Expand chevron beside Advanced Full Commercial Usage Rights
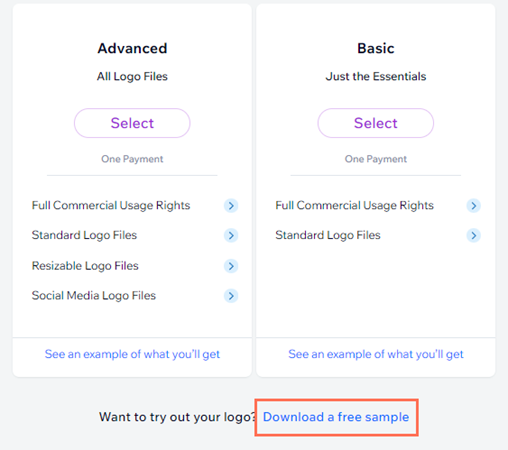Screen dimensions: 508x450 (x=231, y=206)
